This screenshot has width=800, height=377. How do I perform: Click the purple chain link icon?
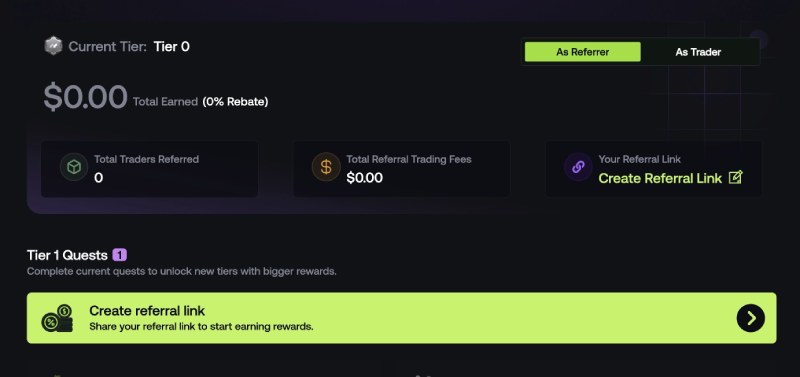(578, 167)
